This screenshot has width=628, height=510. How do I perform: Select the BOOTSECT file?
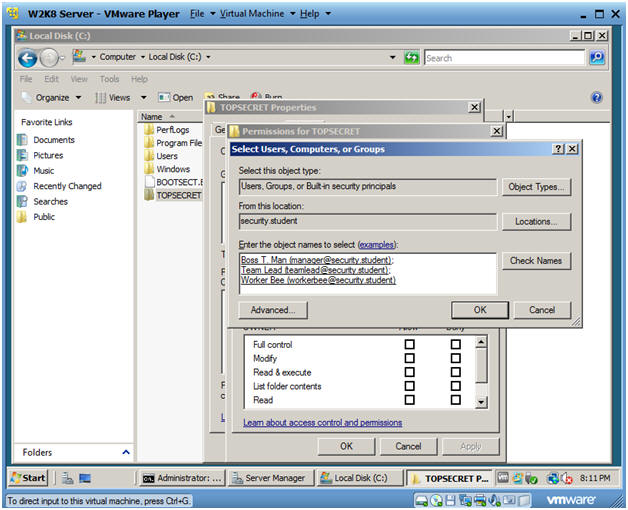[179, 182]
